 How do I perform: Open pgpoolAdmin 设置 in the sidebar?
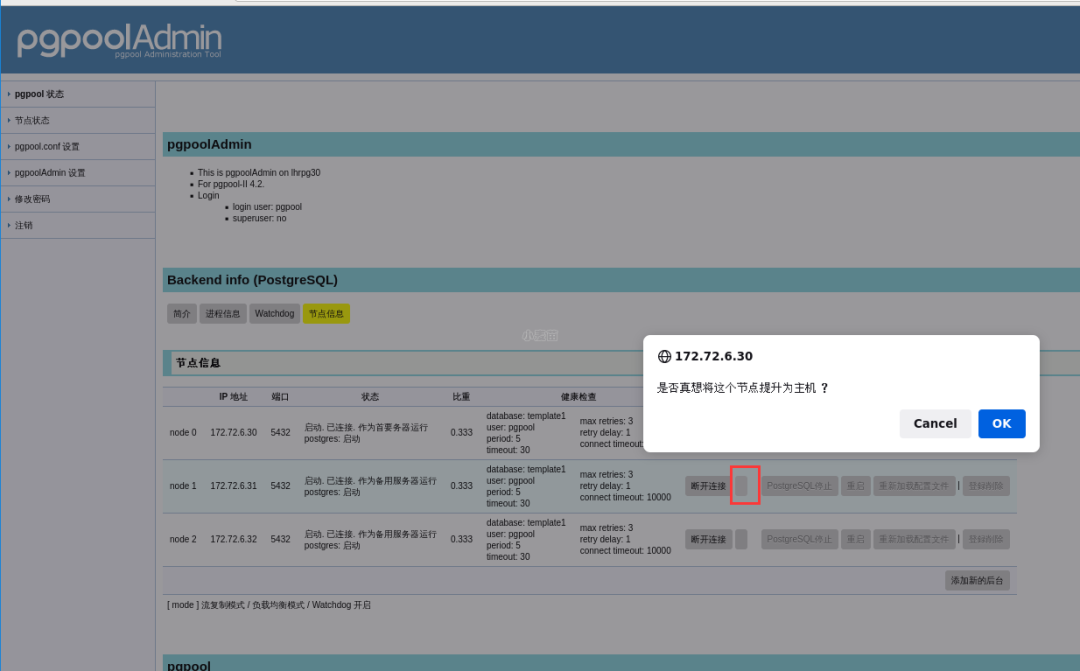50,173
